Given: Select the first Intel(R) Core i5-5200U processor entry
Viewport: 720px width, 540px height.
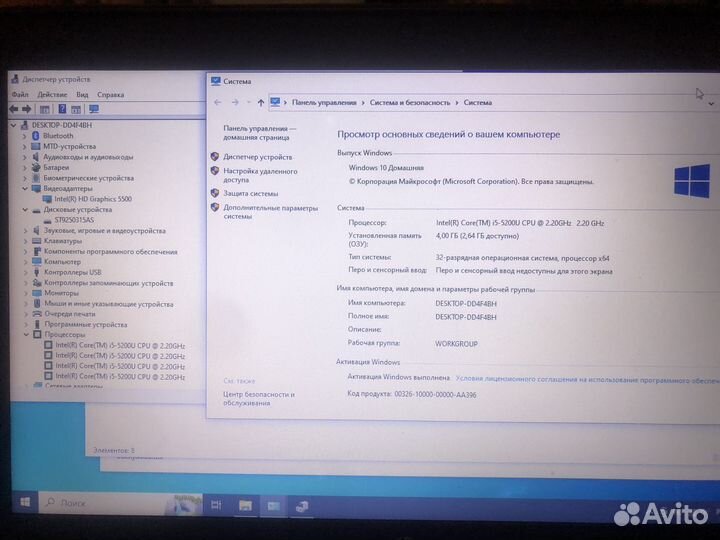Looking at the screenshot, I should pyautogui.click(x=120, y=345).
